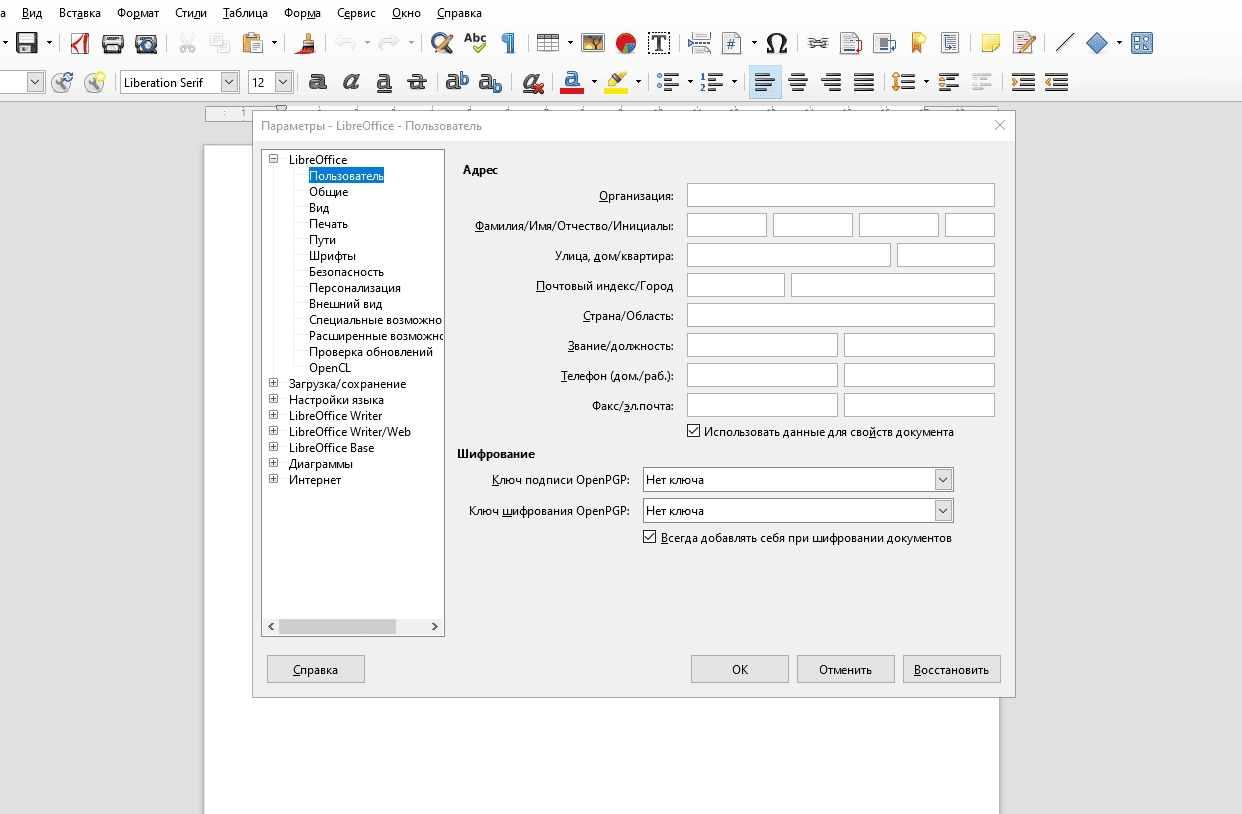Open the 'Сервис' menu

click(357, 13)
